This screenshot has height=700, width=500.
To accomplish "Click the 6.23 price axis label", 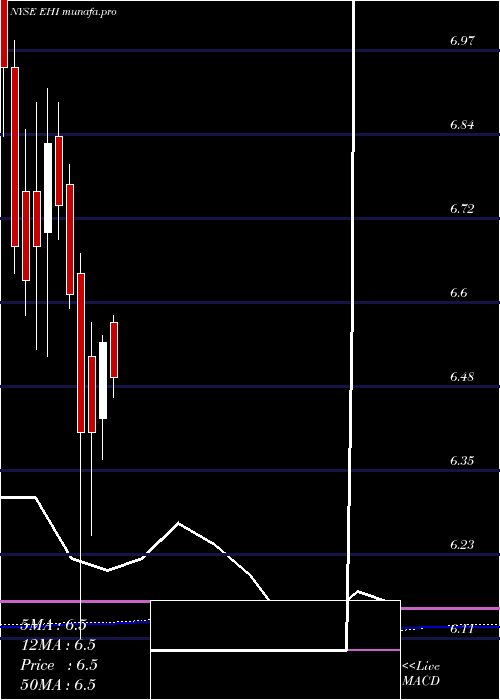I will click(x=462, y=545).
